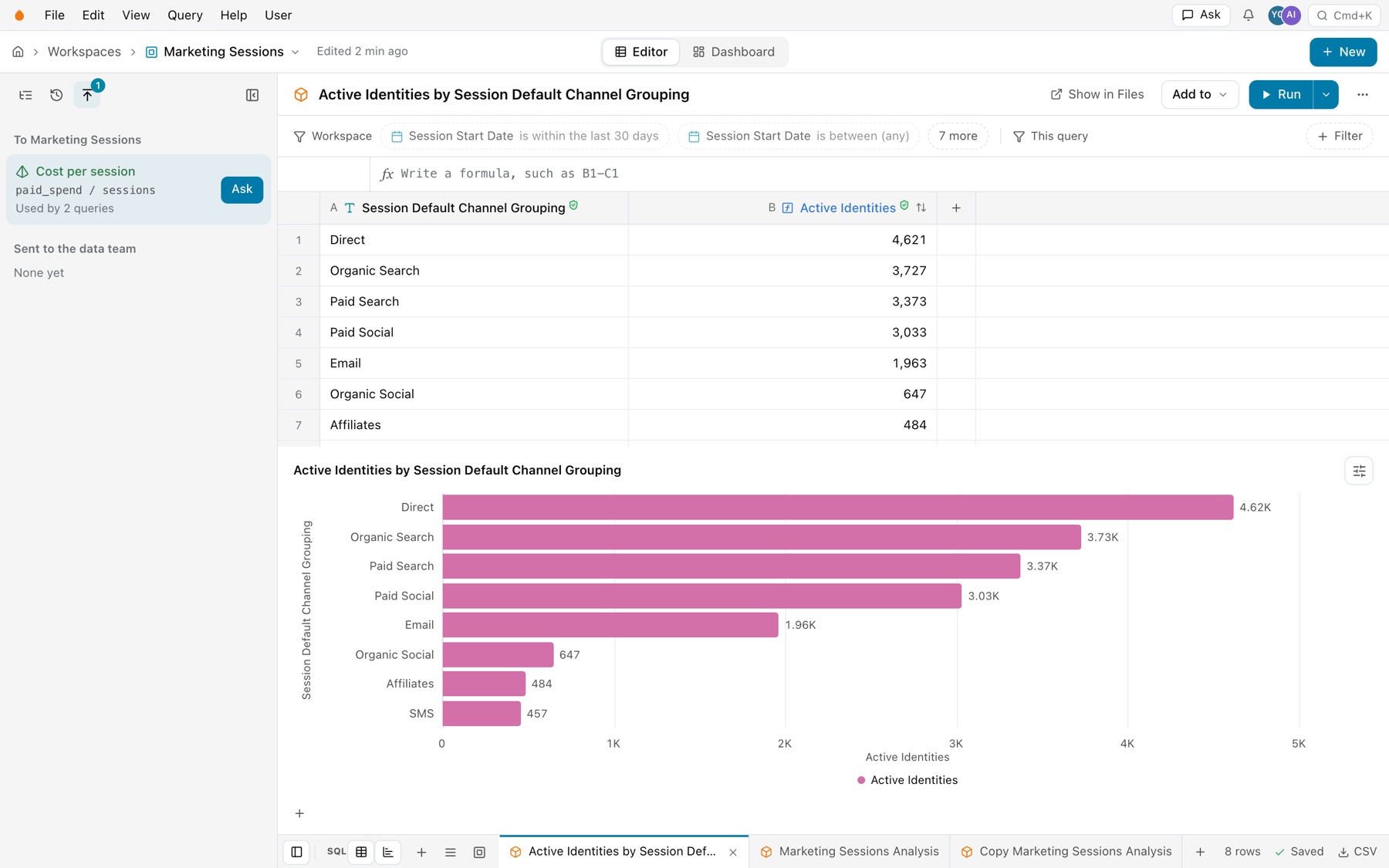Expand the Marketing Sessions workspace dropdown
This screenshot has width=1389, height=868.
pos(295,52)
